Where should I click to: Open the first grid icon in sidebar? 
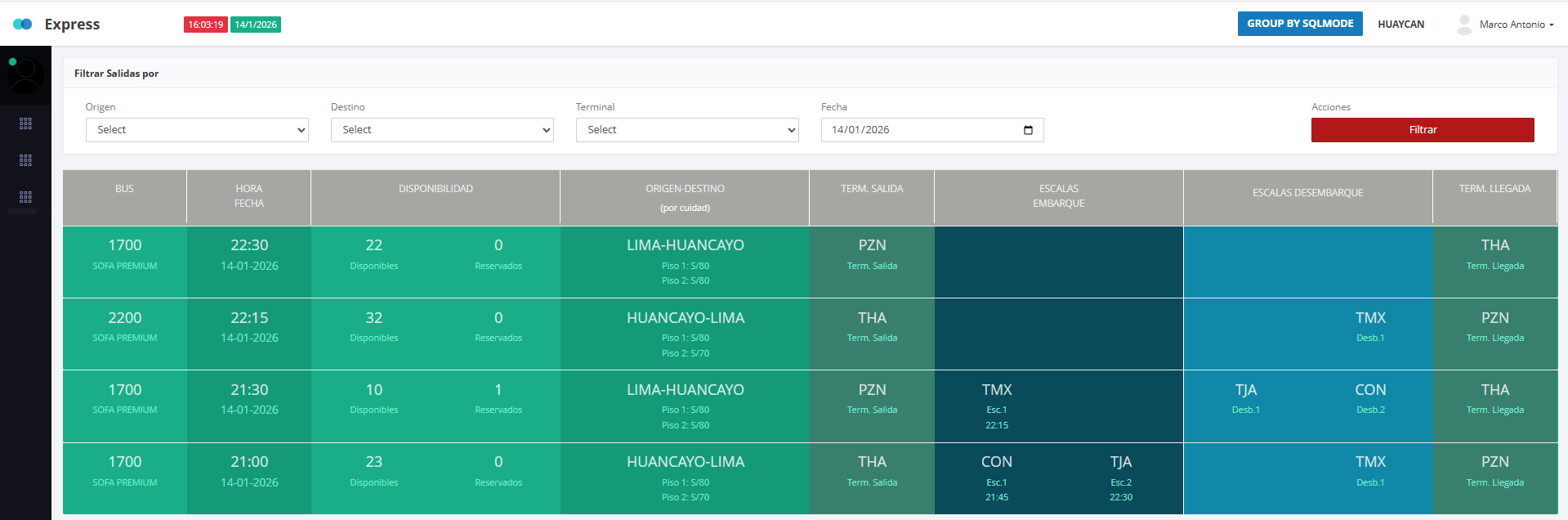coord(25,123)
